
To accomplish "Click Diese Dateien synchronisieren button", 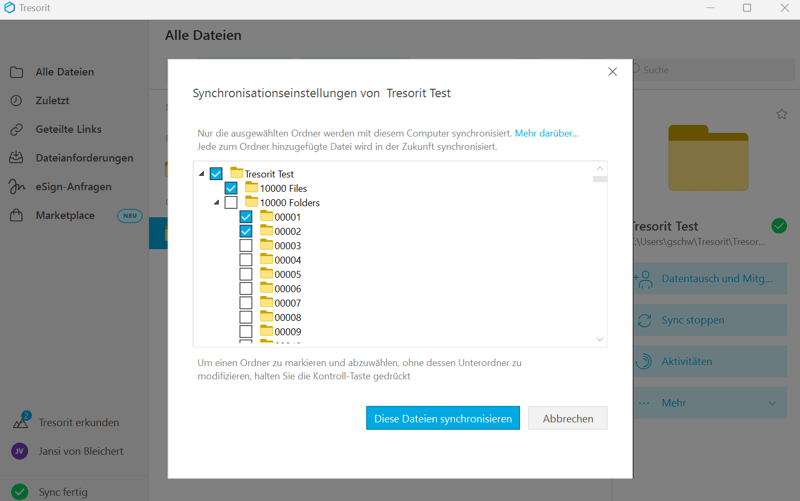I will tap(443, 418).
